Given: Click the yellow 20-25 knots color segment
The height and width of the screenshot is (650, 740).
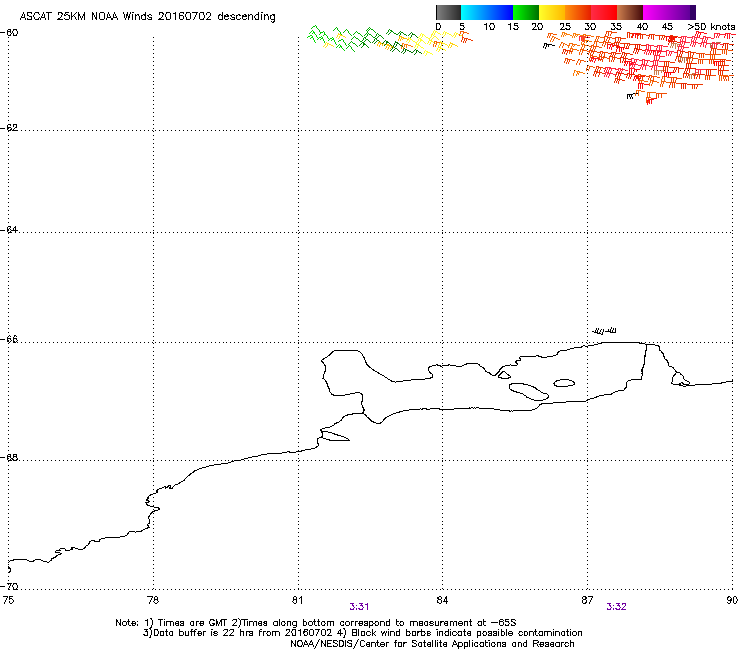Looking at the screenshot, I should (552, 12).
